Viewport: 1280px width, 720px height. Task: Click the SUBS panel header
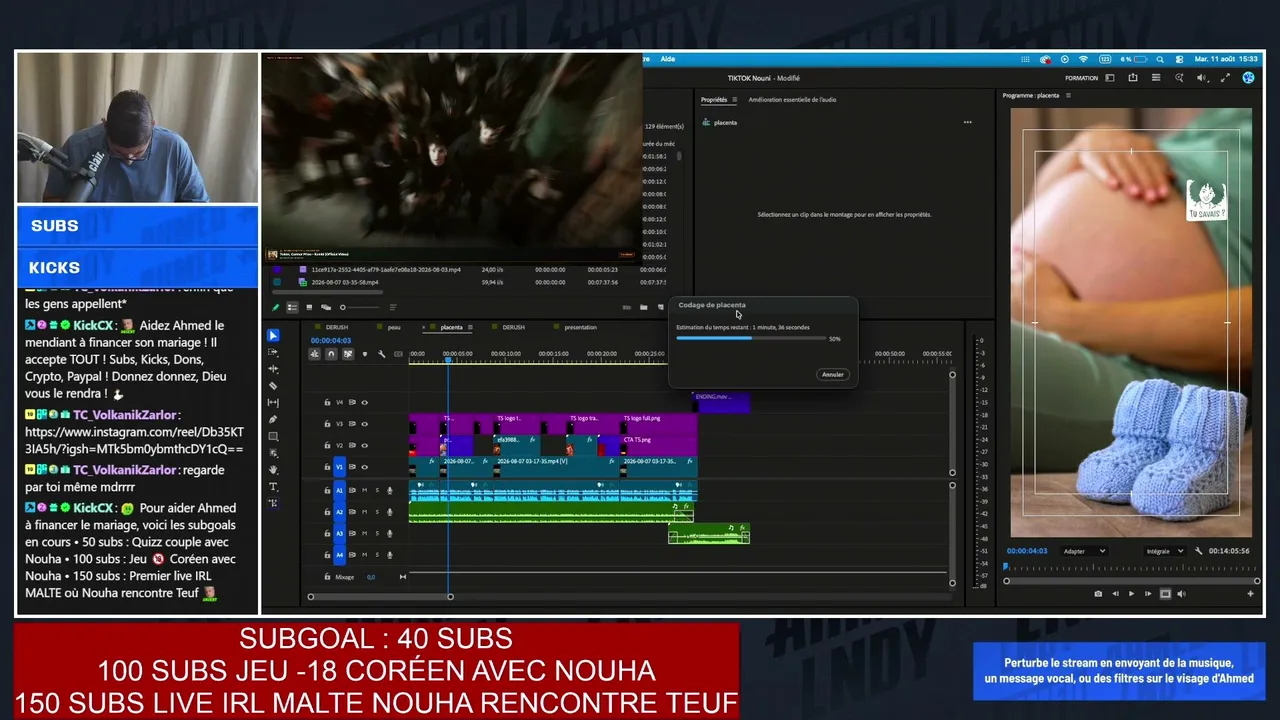coord(137,226)
